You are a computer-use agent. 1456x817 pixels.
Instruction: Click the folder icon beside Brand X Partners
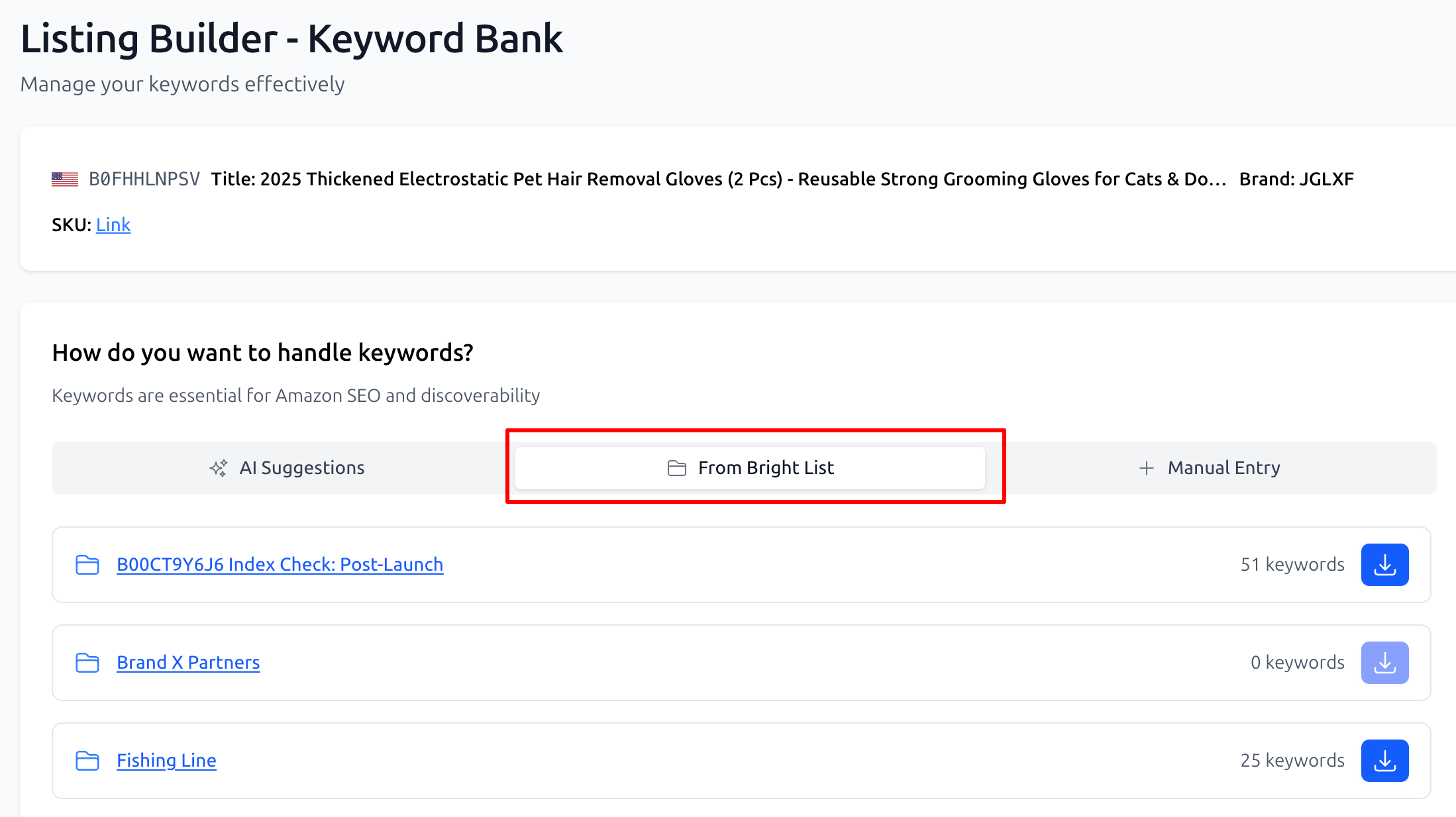click(x=87, y=662)
